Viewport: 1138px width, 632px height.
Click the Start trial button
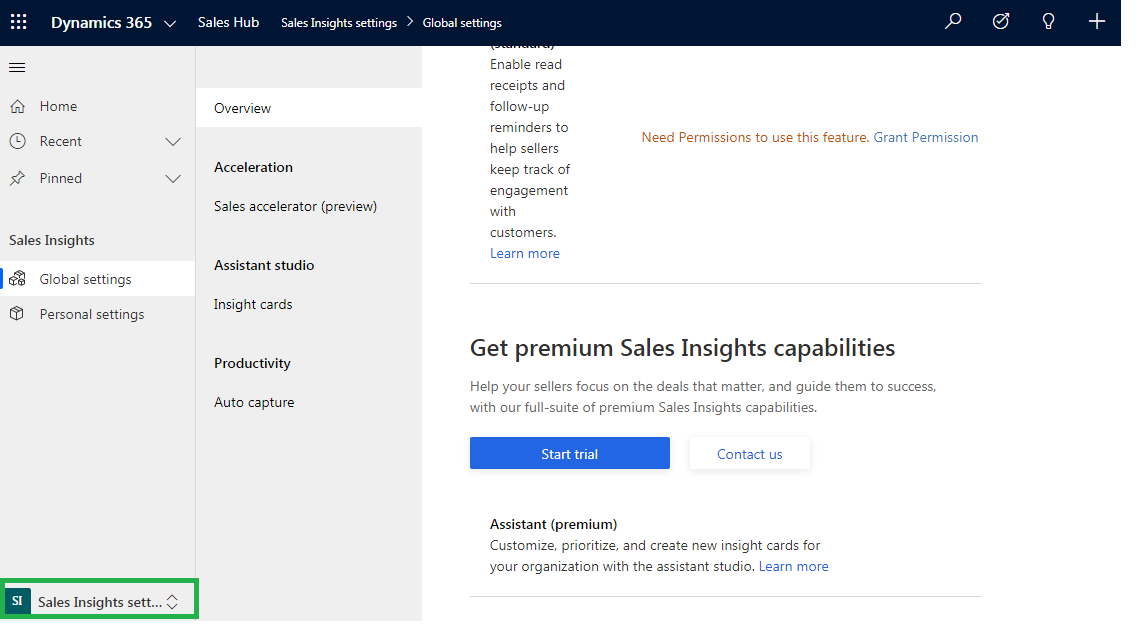pyautogui.click(x=569, y=453)
